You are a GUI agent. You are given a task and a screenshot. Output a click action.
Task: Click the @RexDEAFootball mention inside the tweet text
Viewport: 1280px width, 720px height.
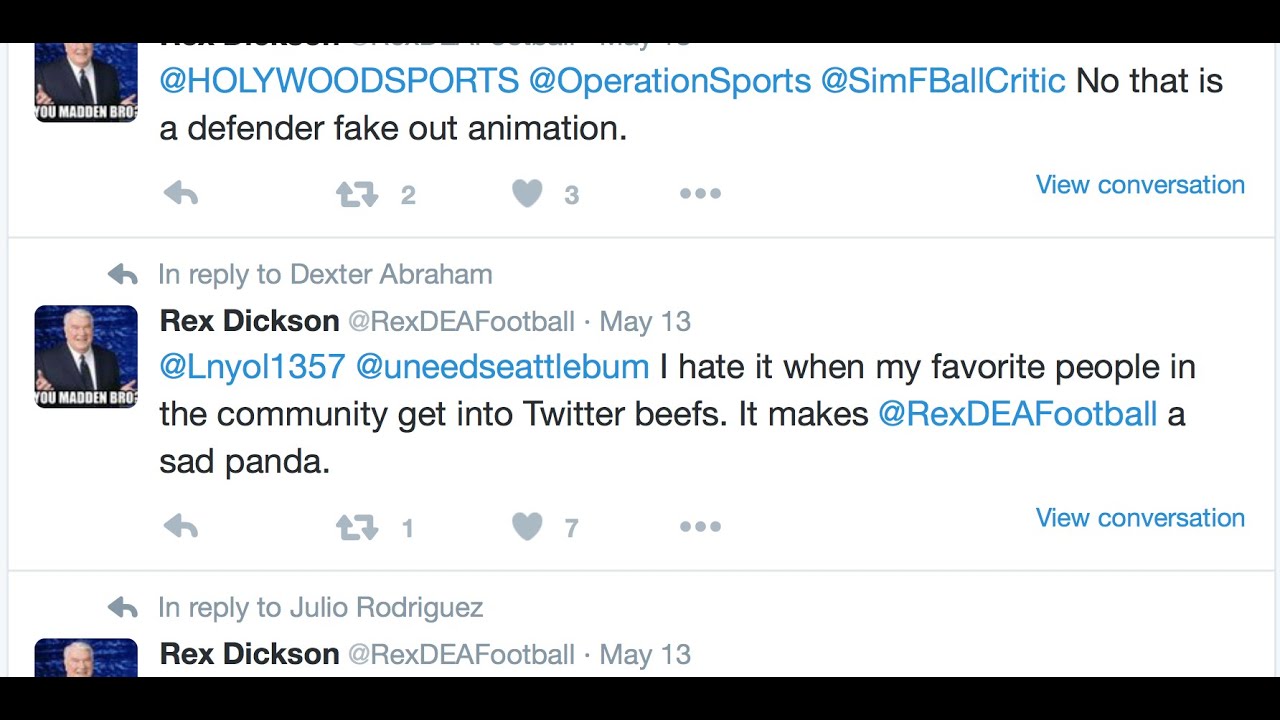[x=1017, y=414]
